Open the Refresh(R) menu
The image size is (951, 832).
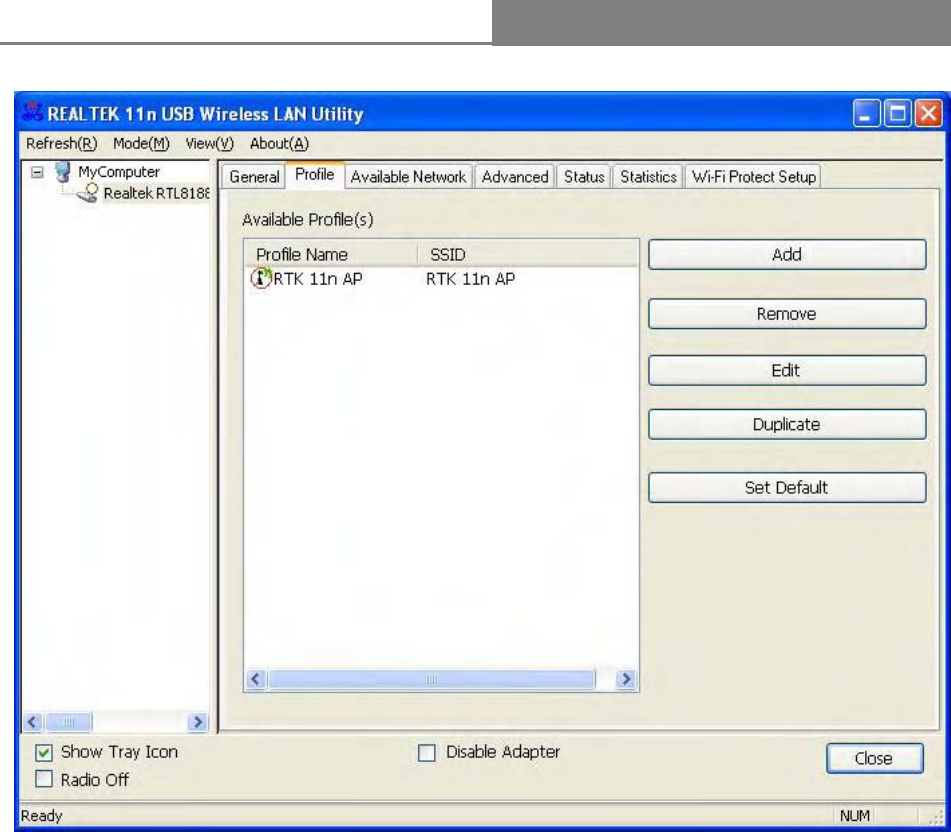pos(61,144)
